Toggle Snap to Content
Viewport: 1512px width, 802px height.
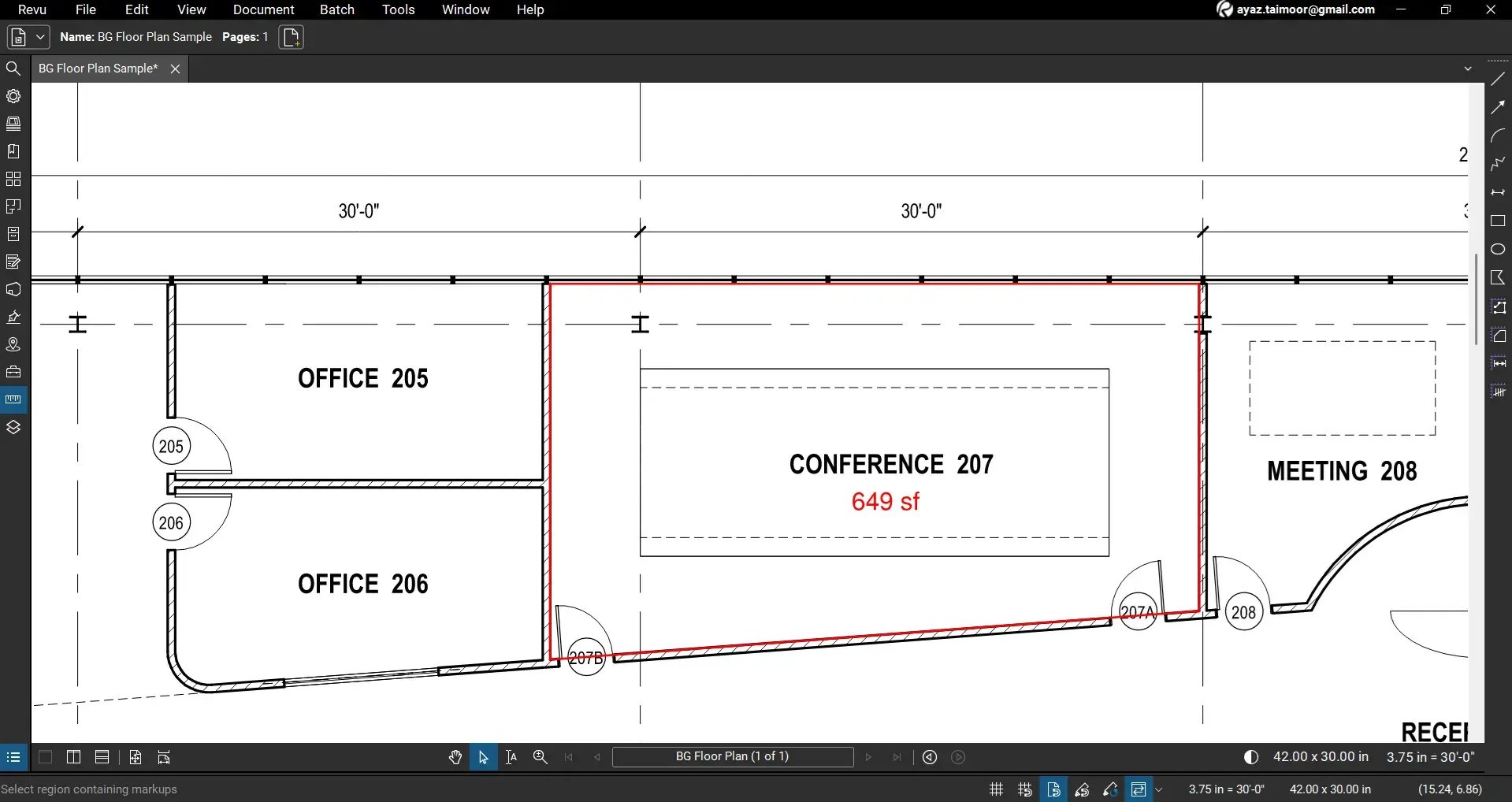(1053, 789)
